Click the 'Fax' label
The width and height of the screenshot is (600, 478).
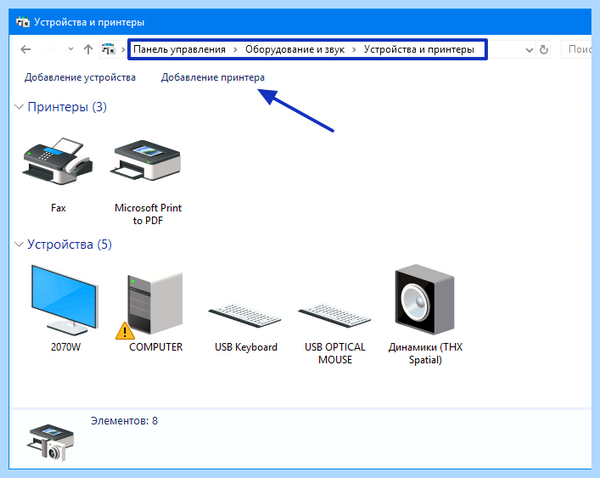[x=58, y=208]
